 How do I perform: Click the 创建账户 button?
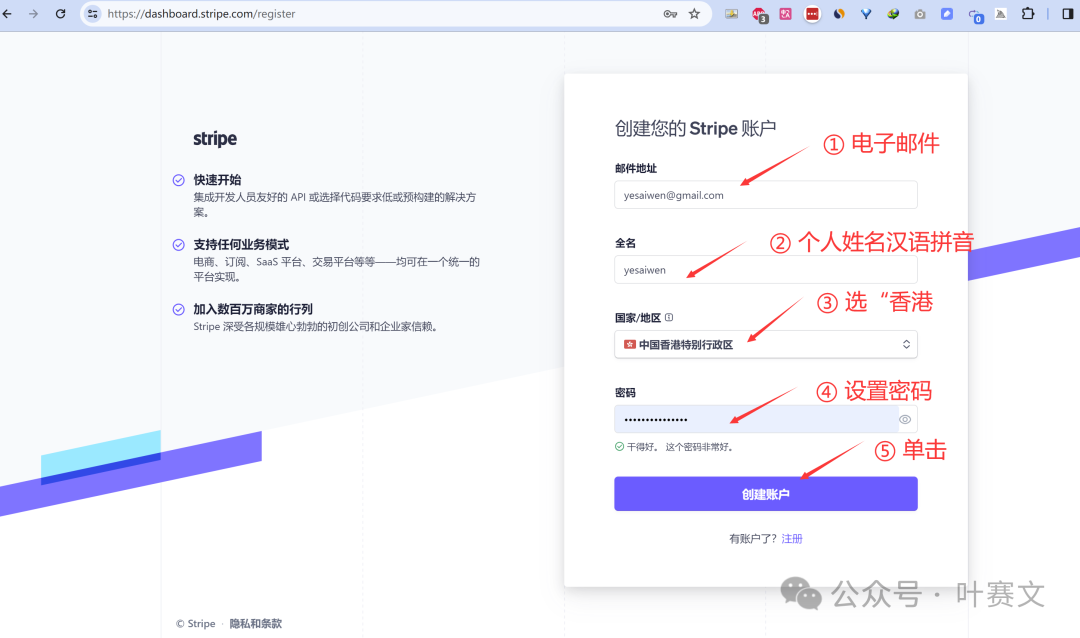click(765, 494)
